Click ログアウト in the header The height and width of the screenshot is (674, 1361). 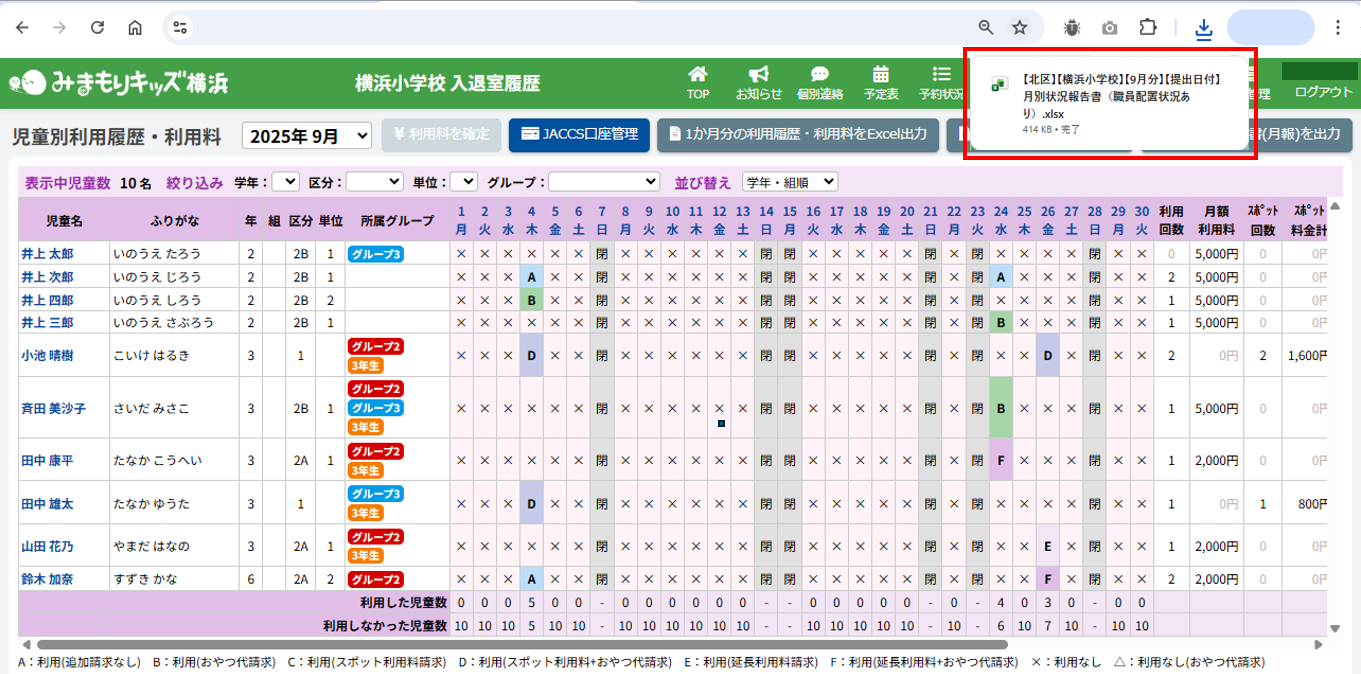(1322, 92)
